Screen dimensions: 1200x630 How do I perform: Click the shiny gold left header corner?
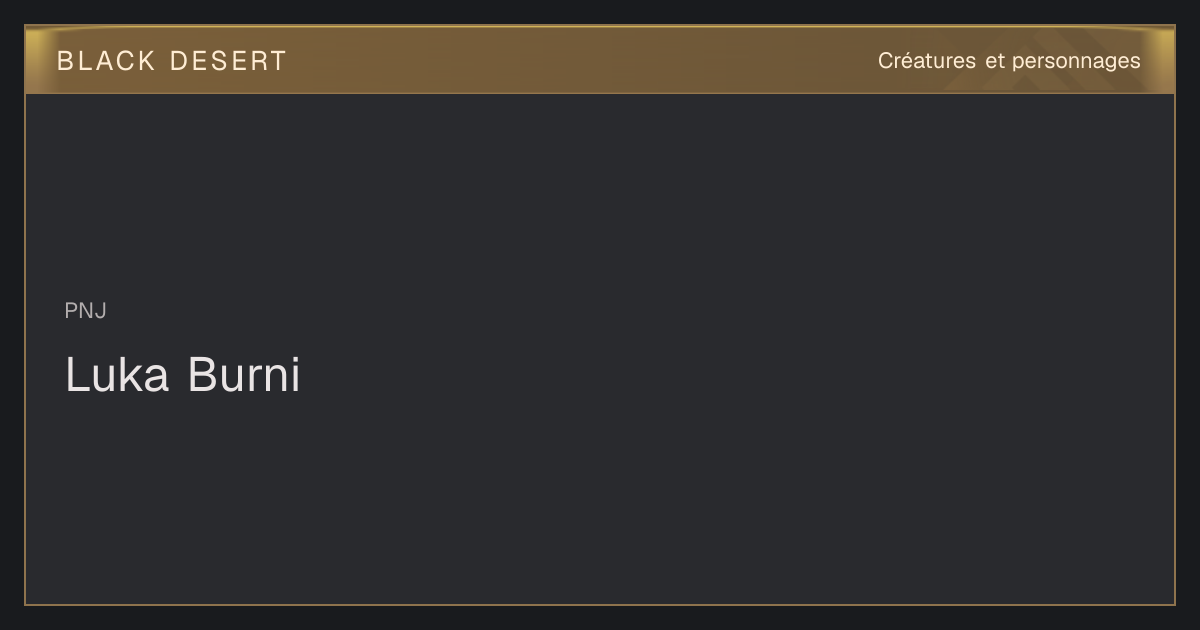coord(36,60)
